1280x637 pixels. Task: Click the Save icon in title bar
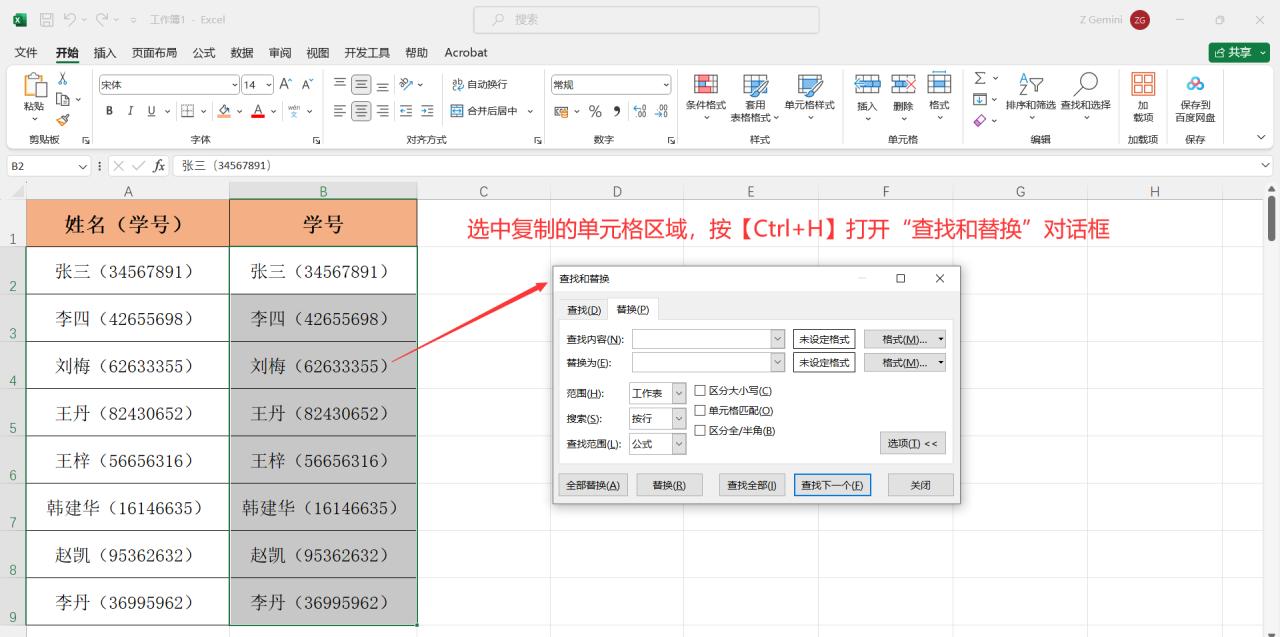(46, 19)
